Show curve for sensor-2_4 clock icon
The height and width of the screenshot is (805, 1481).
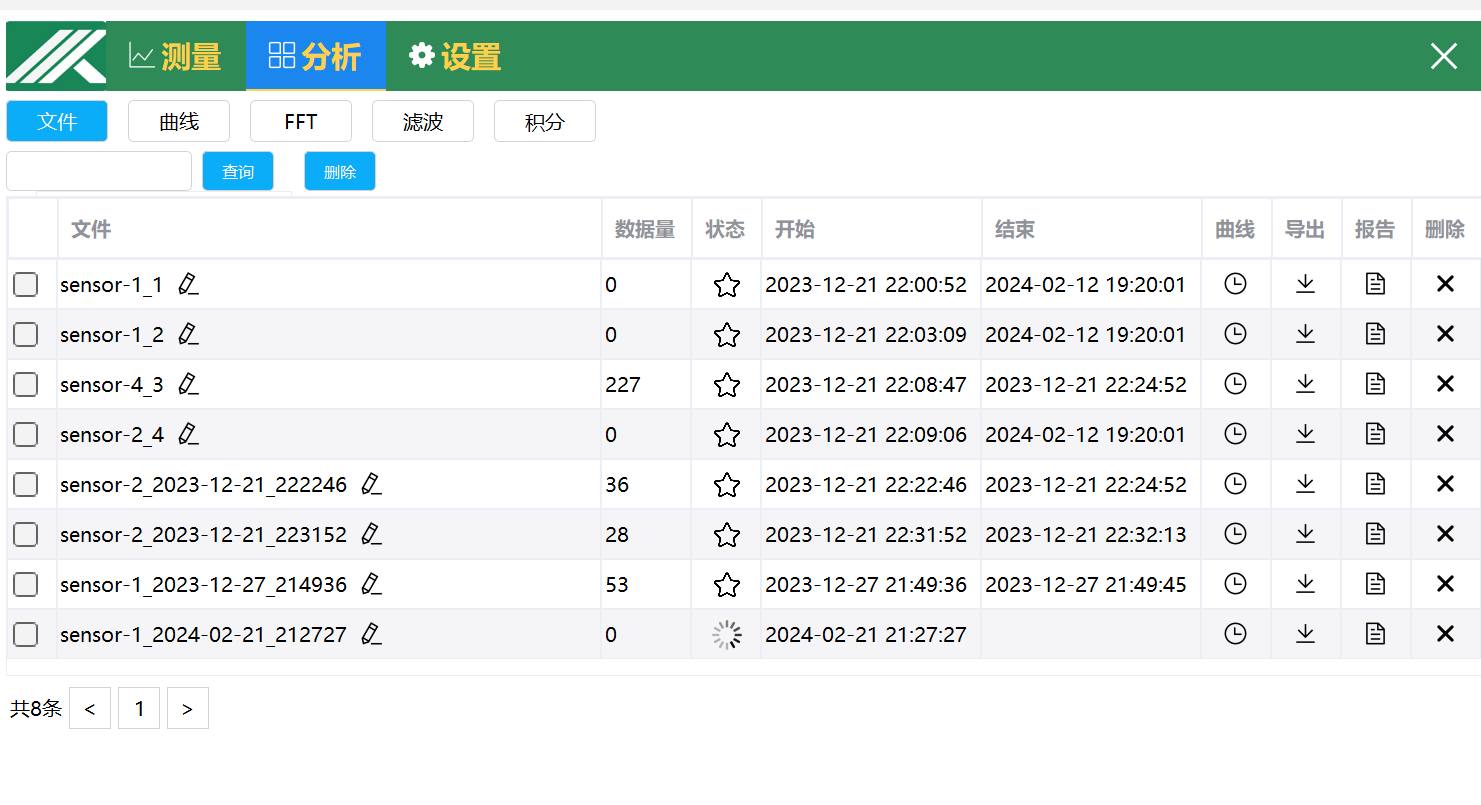pyautogui.click(x=1236, y=434)
